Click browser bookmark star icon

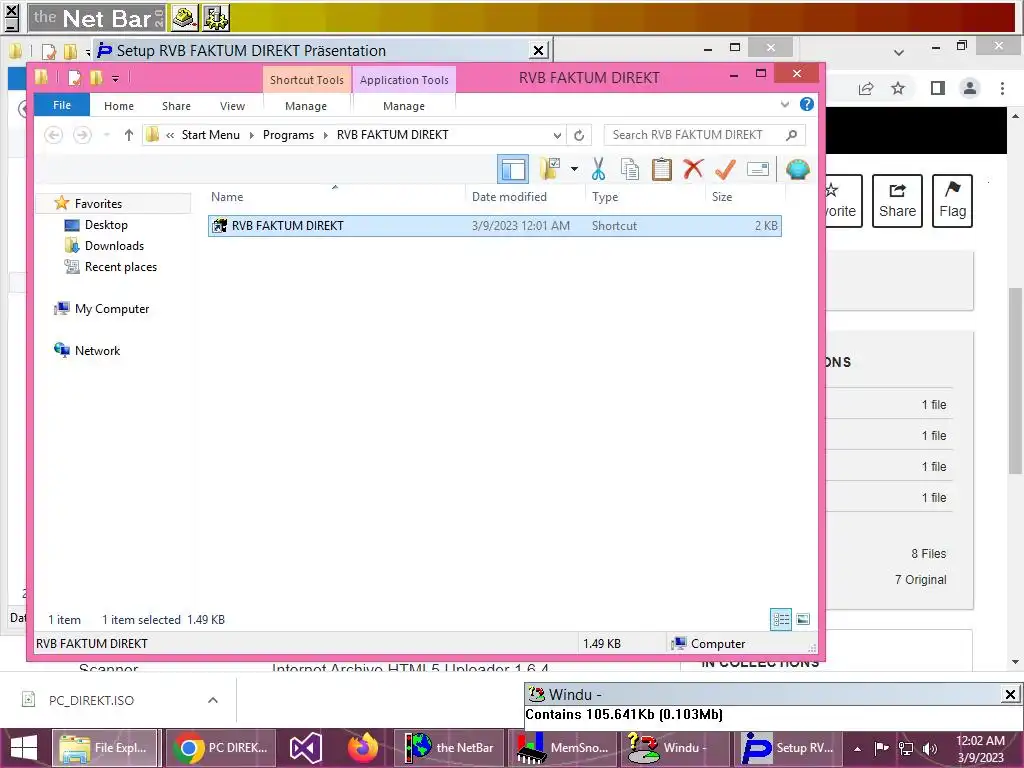(x=898, y=88)
